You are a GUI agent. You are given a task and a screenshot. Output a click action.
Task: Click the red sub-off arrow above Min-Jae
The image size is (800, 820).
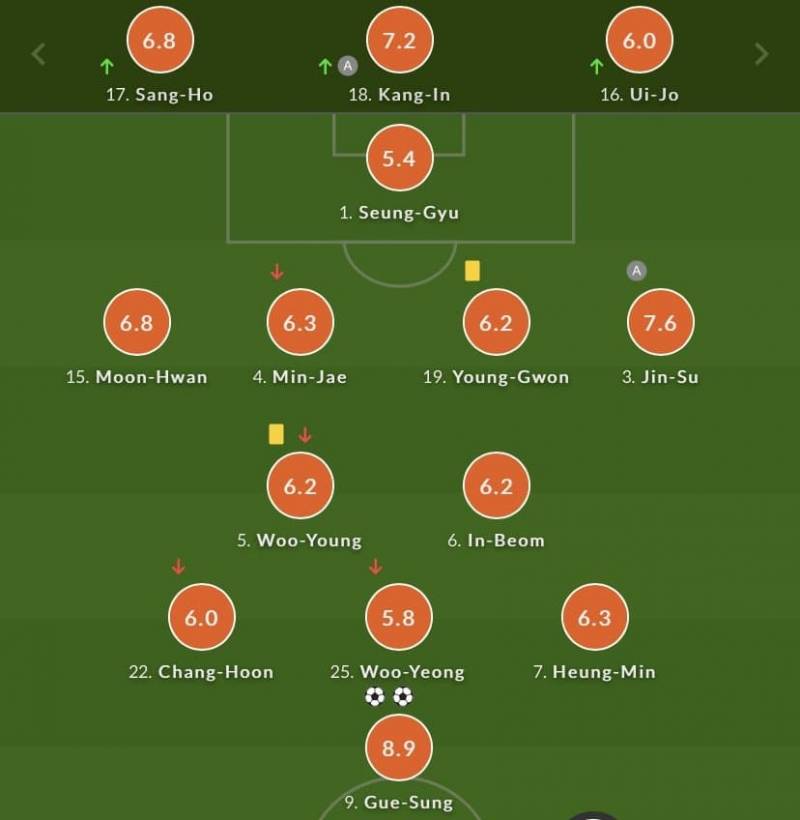tap(278, 272)
